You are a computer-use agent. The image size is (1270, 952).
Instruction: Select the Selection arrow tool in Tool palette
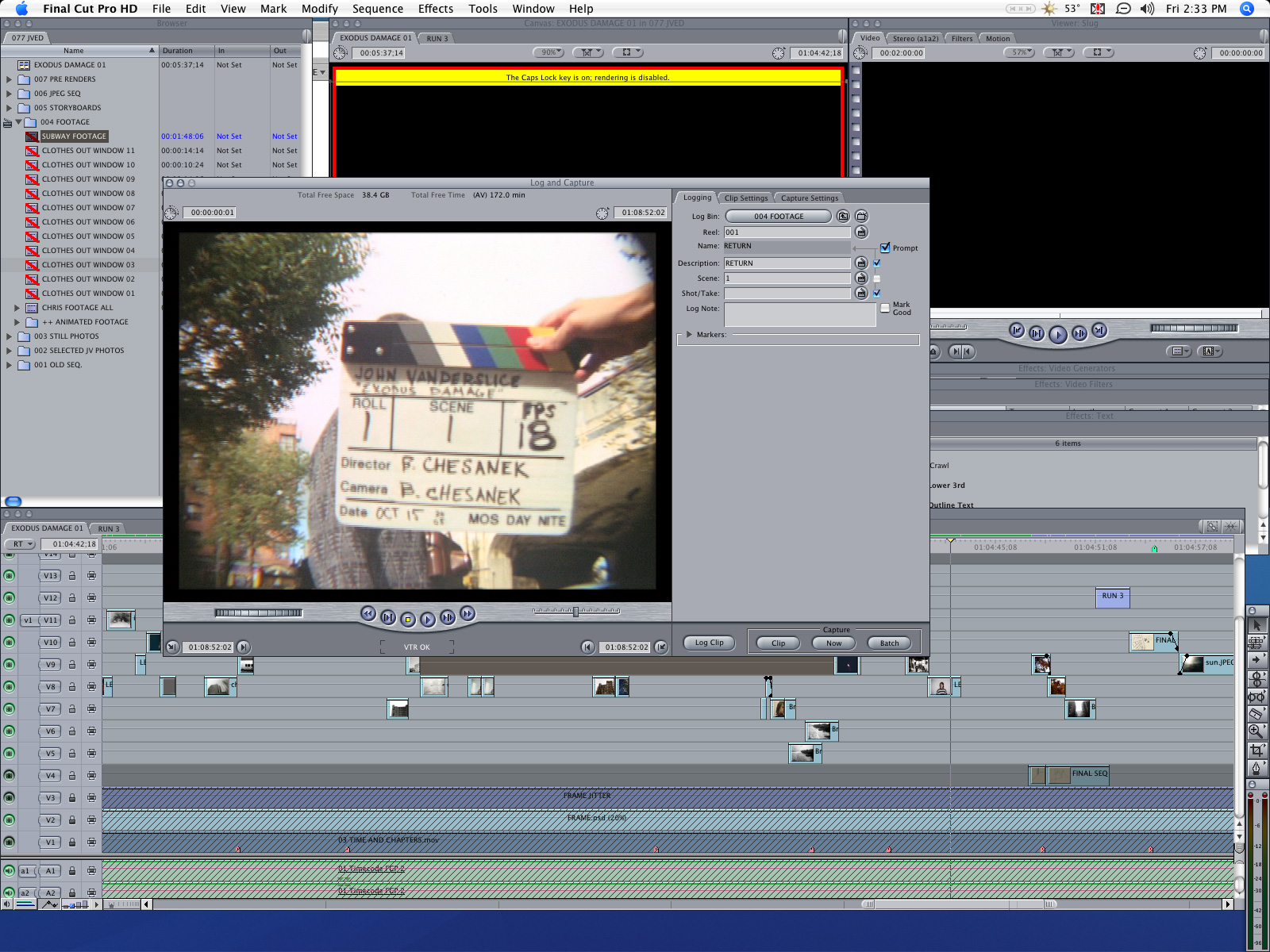[1257, 625]
